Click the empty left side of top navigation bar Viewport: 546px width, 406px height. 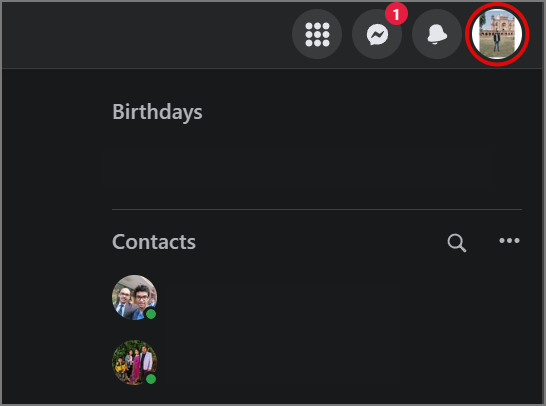146,35
